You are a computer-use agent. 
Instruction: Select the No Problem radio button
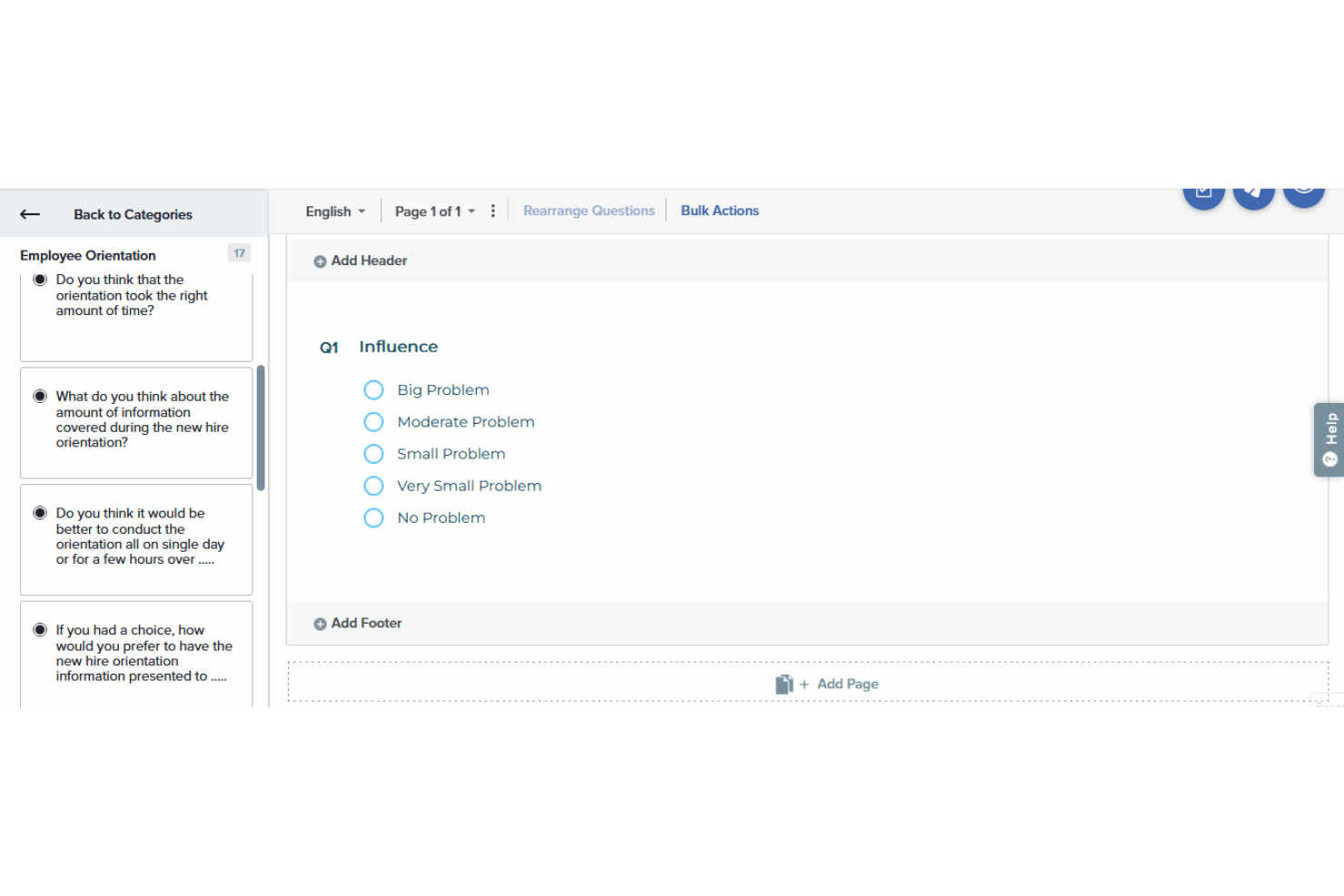click(x=373, y=517)
